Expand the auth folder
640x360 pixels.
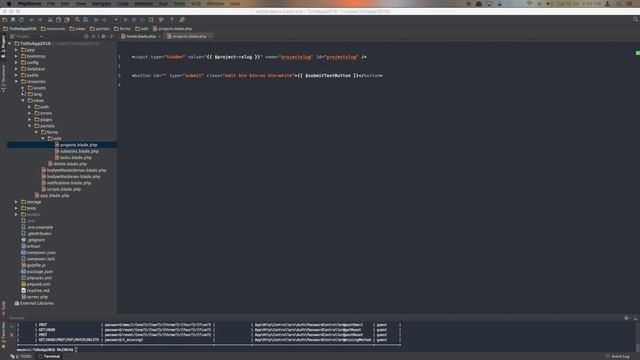tap(29, 107)
